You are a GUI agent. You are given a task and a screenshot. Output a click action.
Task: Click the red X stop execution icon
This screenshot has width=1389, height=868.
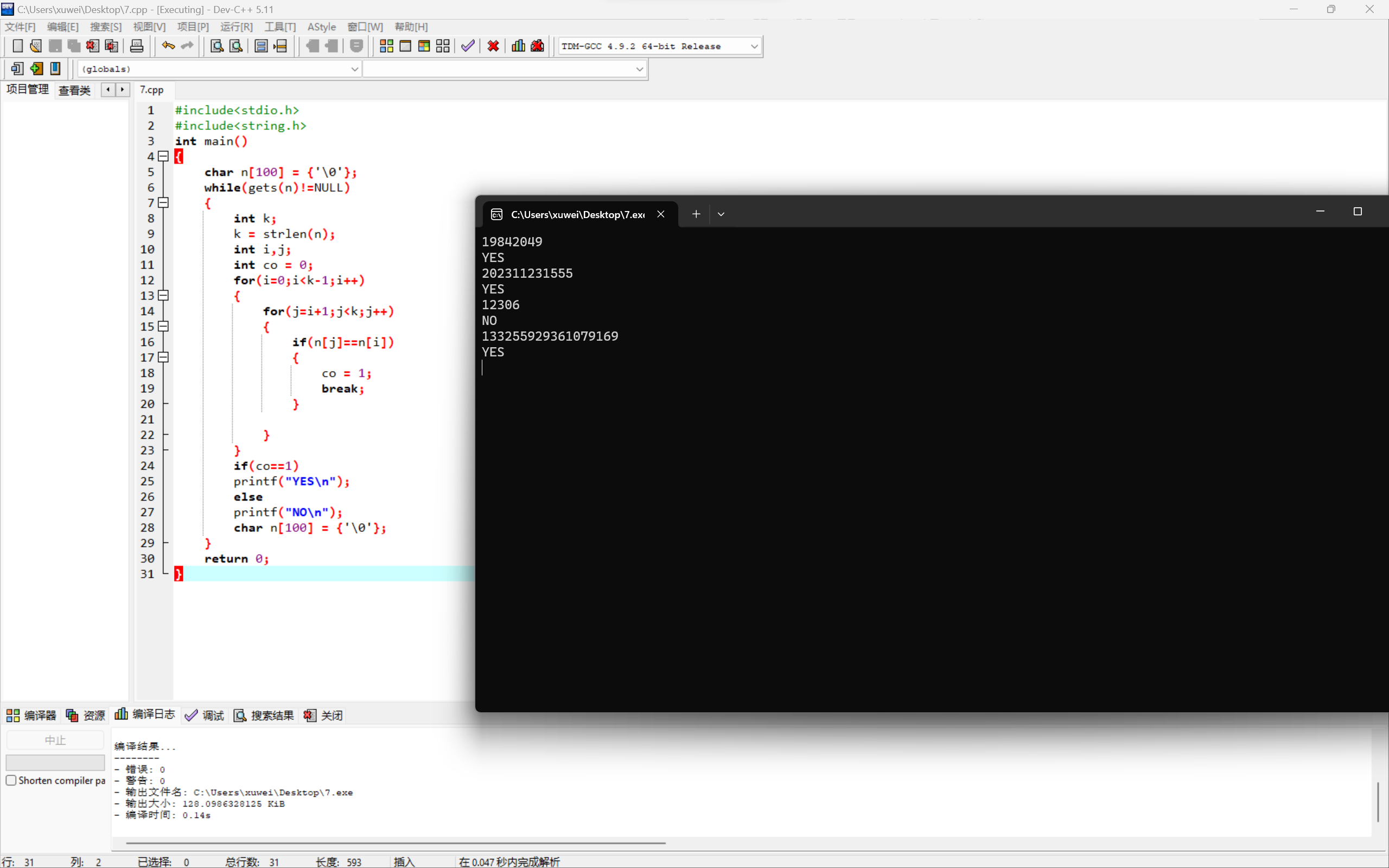point(493,46)
